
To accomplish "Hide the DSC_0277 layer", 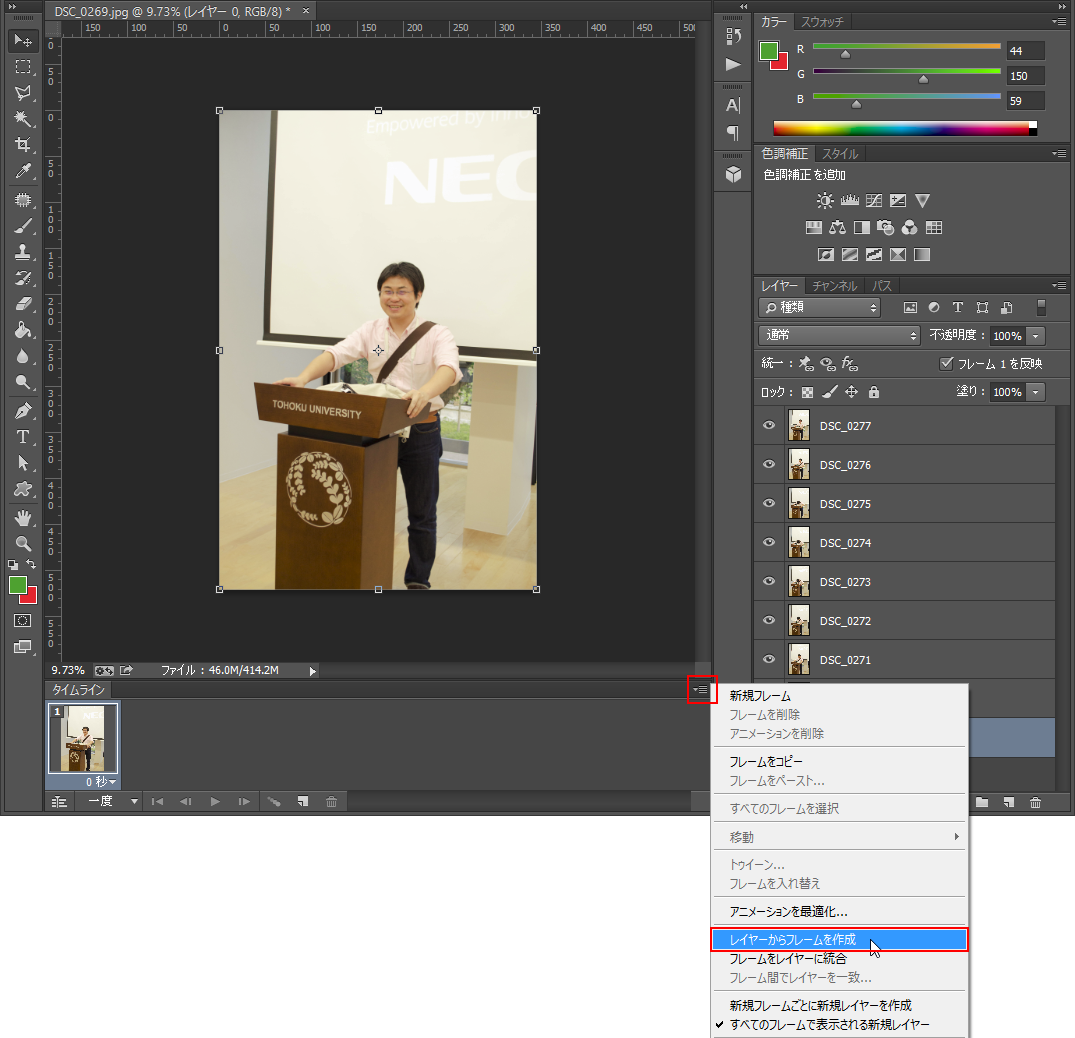I will (x=769, y=426).
